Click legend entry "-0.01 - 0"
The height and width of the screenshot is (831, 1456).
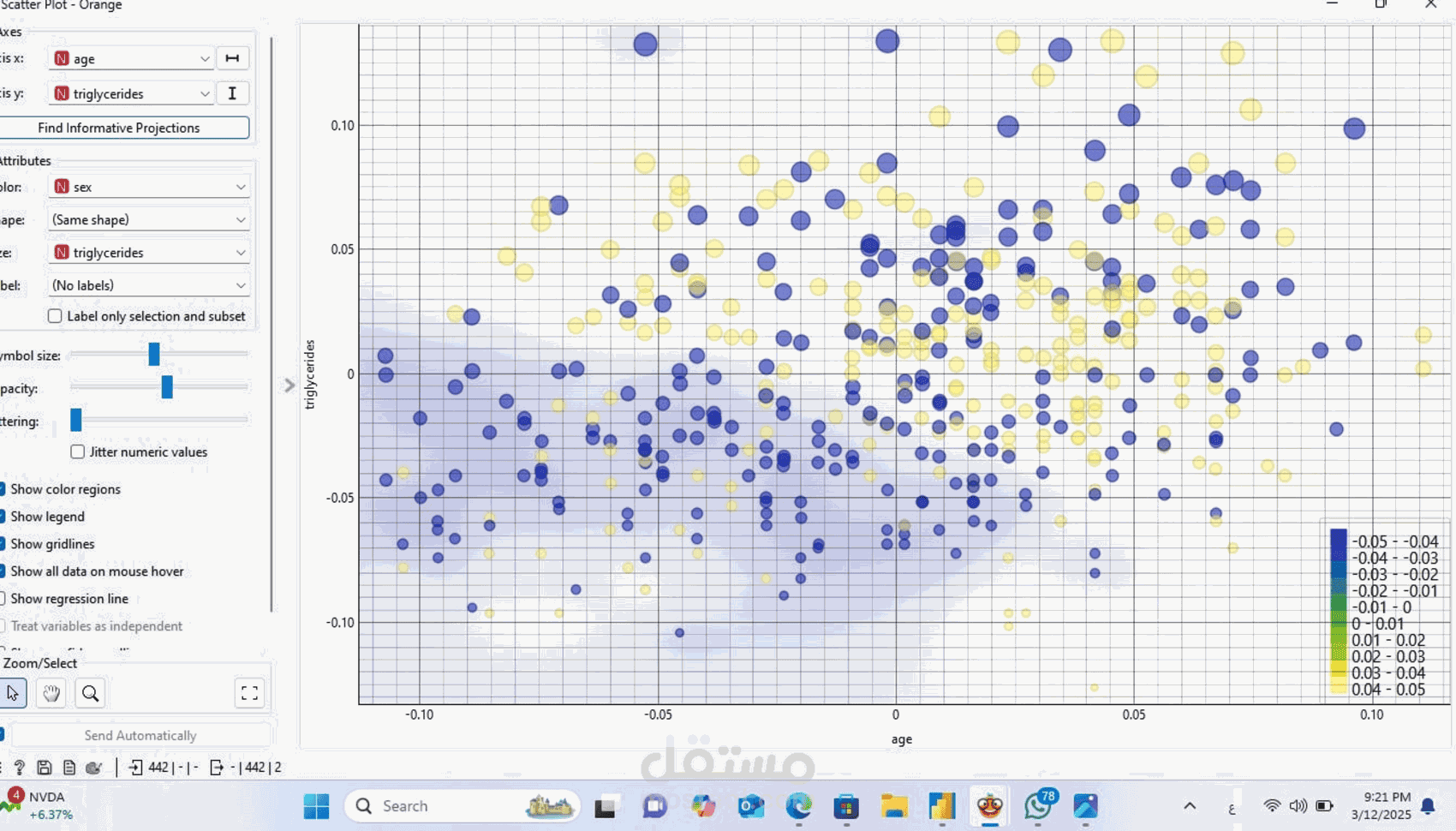pyautogui.click(x=1381, y=607)
